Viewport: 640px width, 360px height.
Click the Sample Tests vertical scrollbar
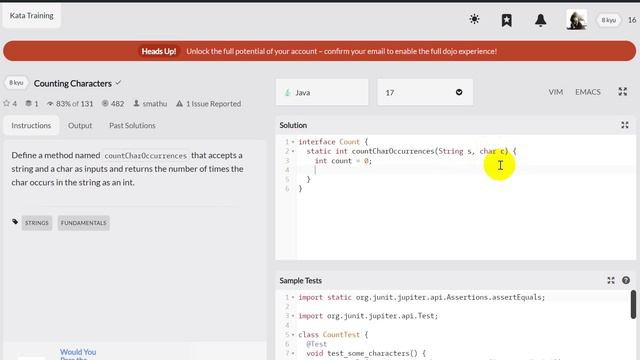[633, 304]
